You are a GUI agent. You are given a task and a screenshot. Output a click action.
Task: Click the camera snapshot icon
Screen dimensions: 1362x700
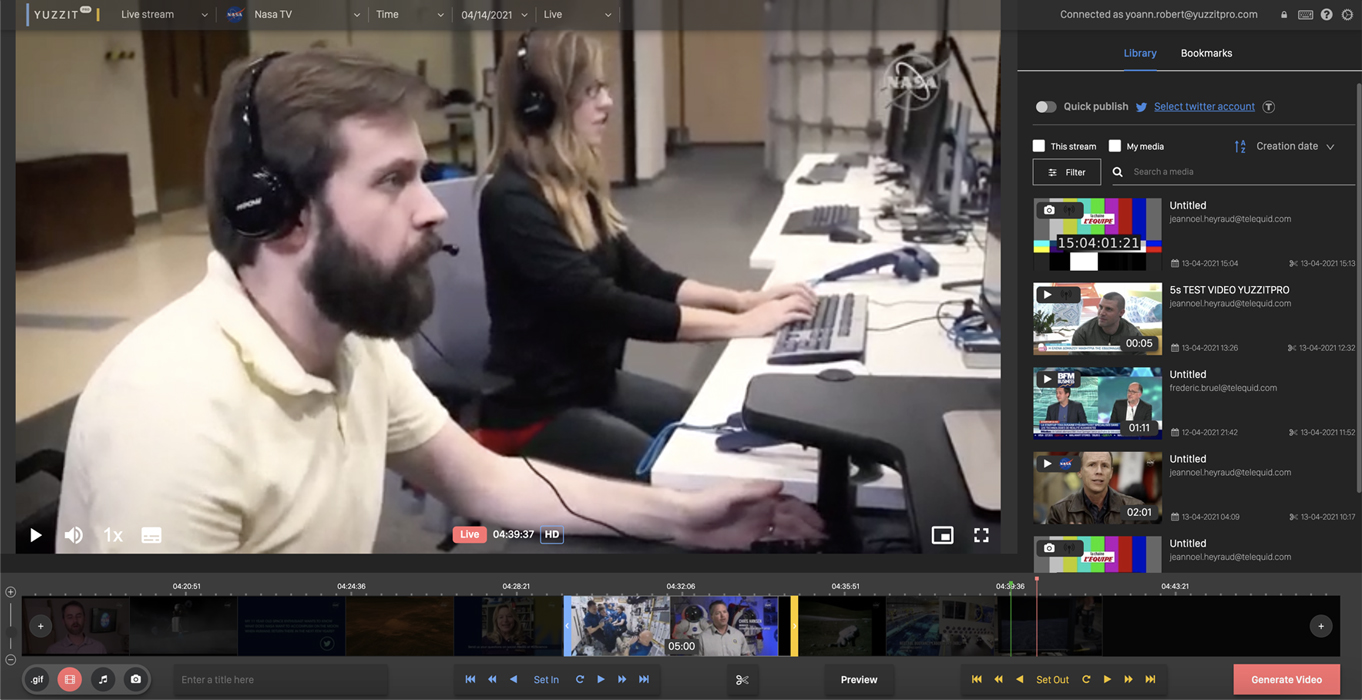[136, 679]
